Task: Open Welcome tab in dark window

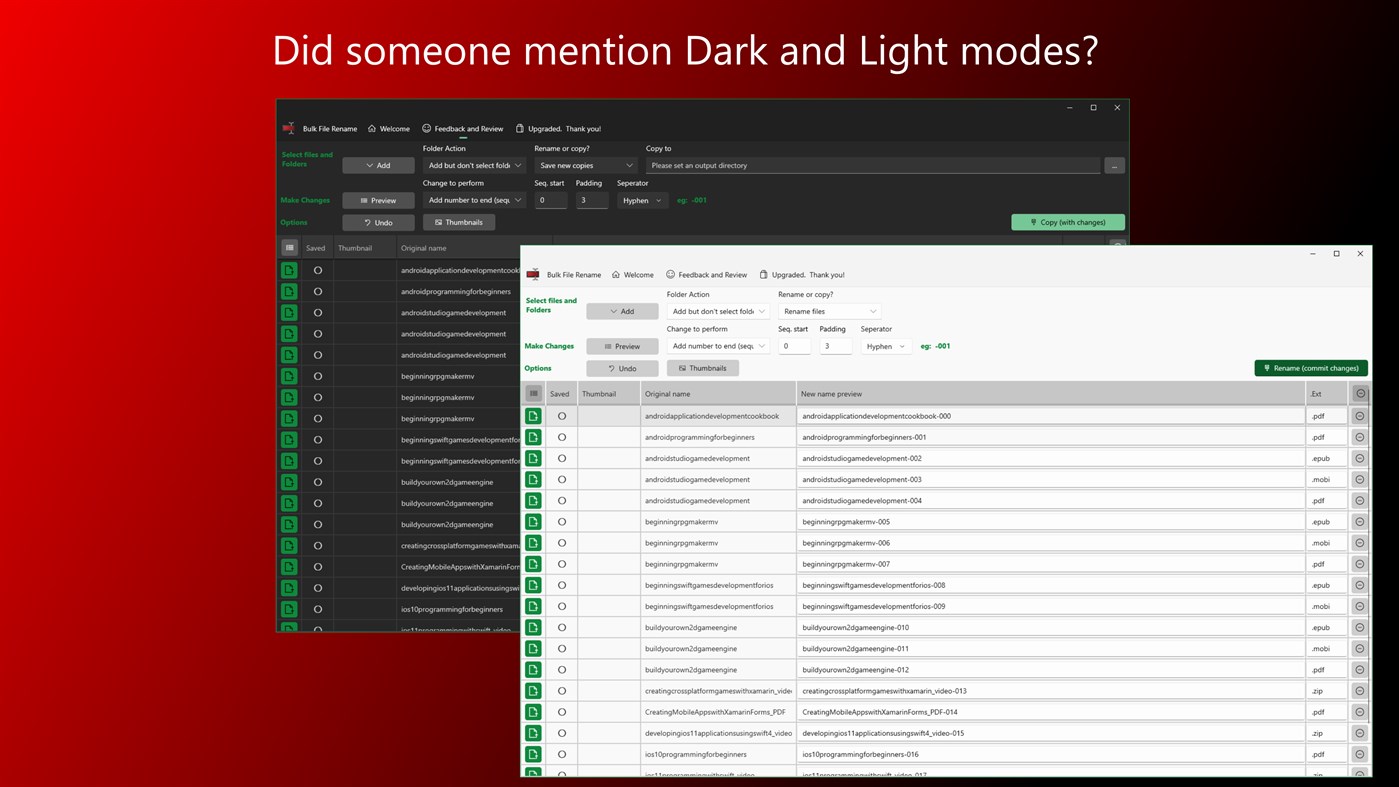Action: pyautogui.click(x=388, y=128)
